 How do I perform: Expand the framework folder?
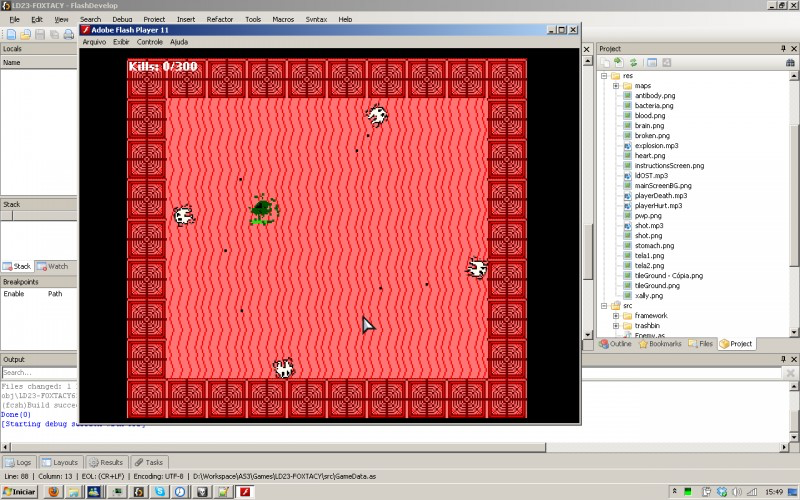pos(616,316)
